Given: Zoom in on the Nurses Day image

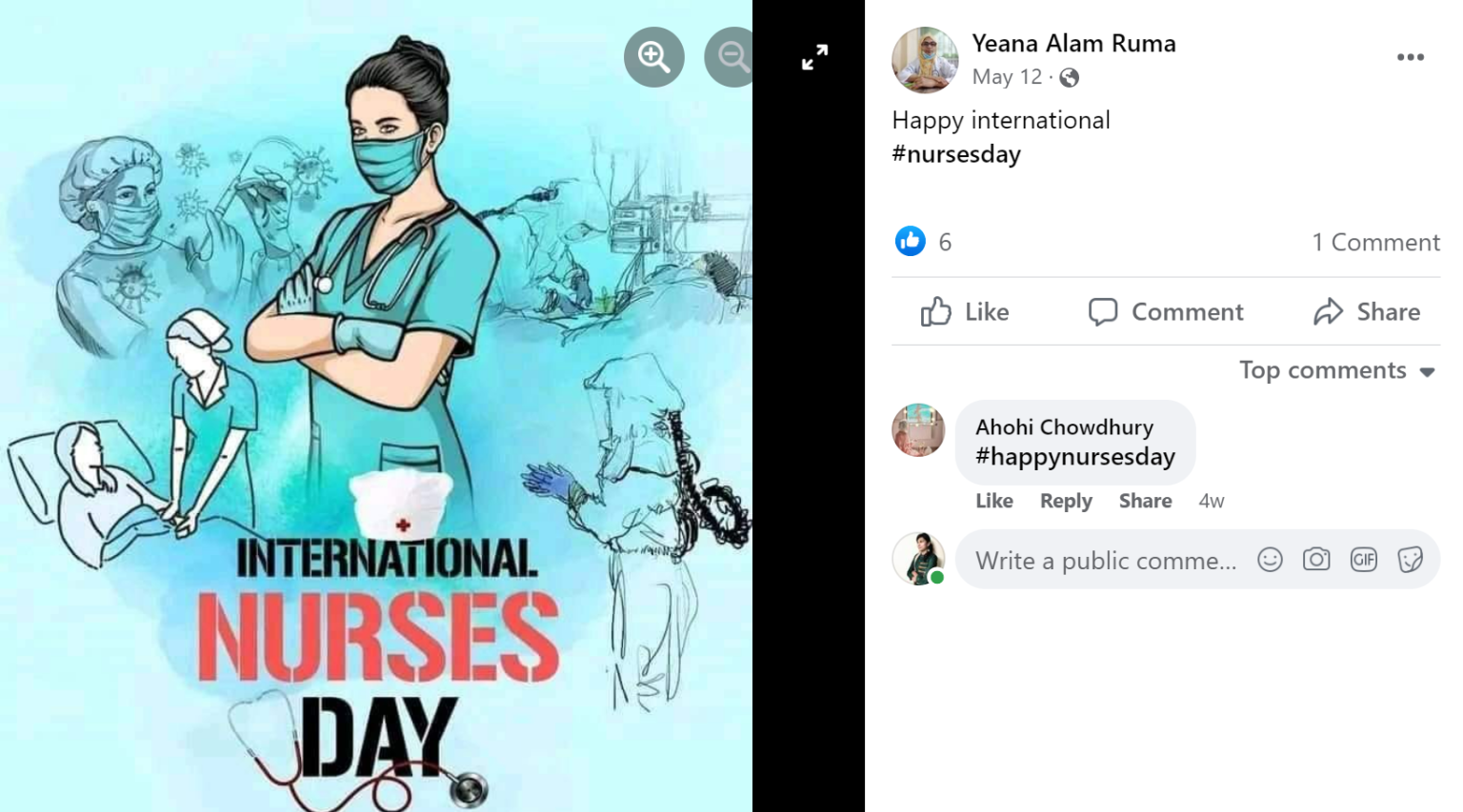Looking at the screenshot, I should [x=653, y=57].
